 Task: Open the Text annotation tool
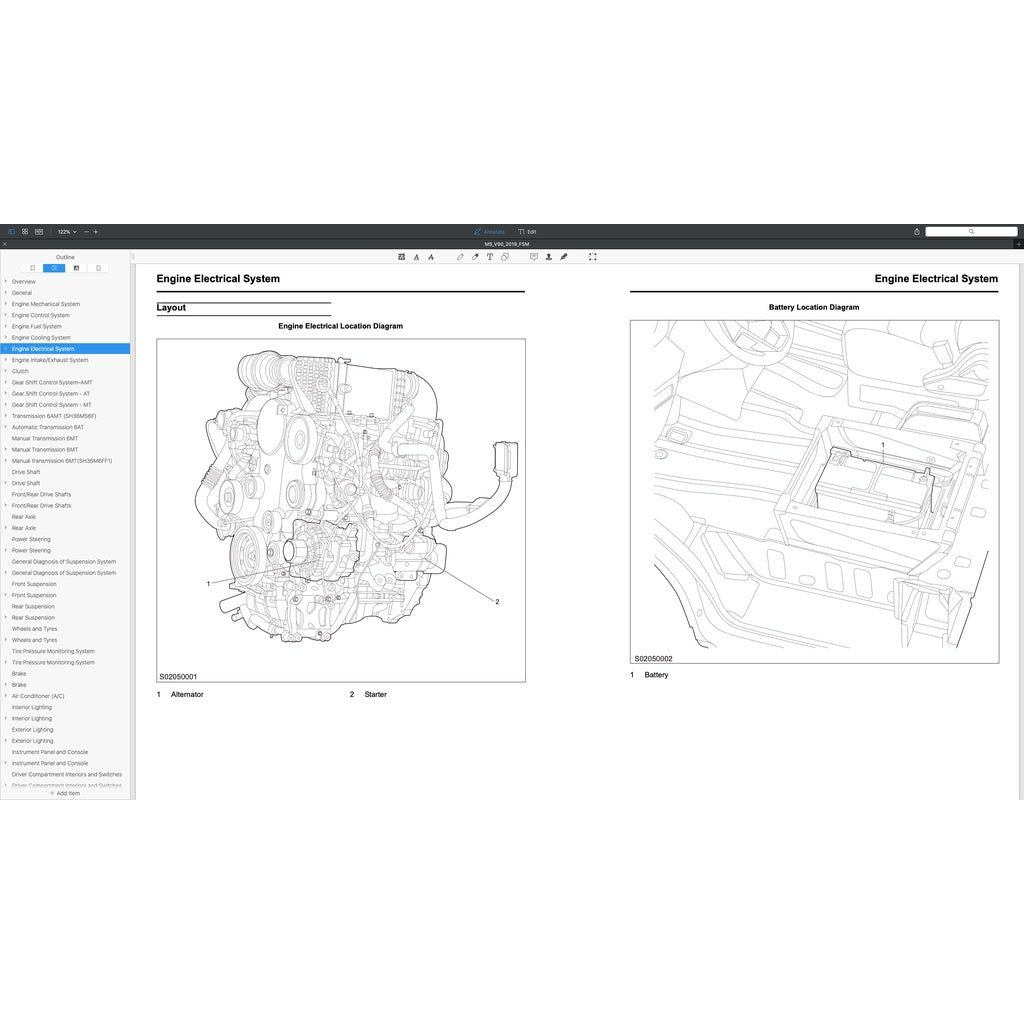click(x=490, y=256)
